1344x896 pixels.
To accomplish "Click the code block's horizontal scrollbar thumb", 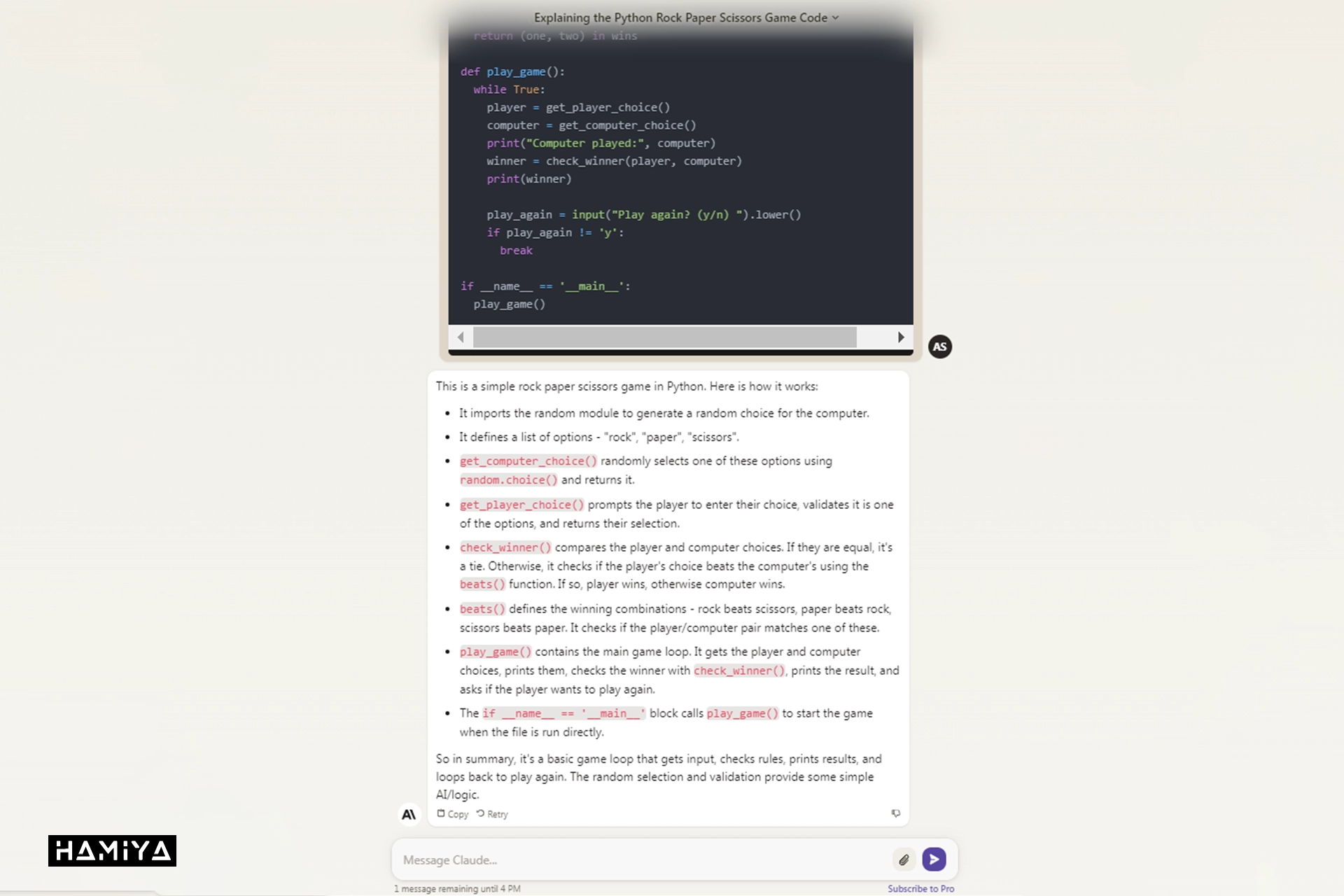I will point(664,337).
